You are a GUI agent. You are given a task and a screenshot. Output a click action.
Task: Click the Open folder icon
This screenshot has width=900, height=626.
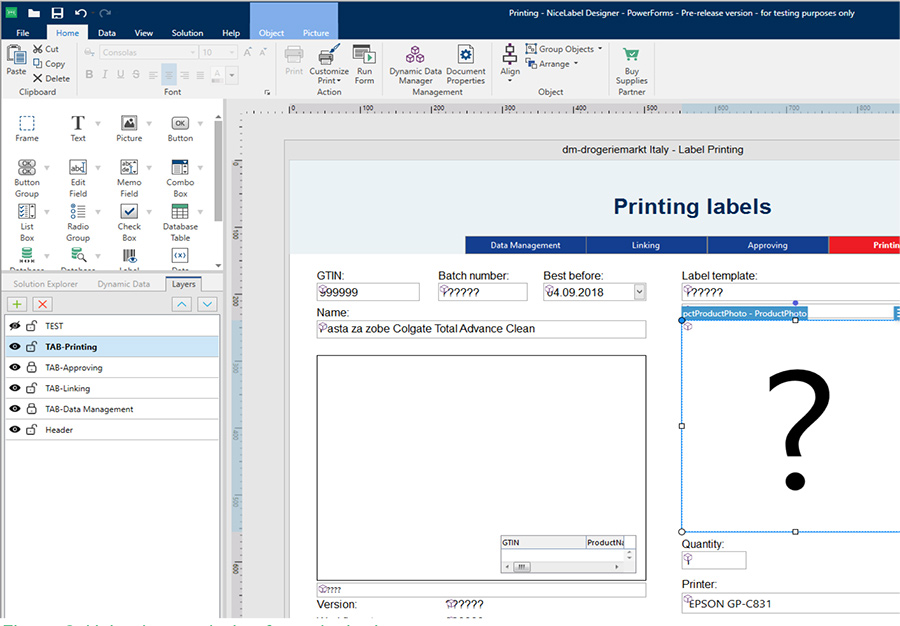[34, 13]
